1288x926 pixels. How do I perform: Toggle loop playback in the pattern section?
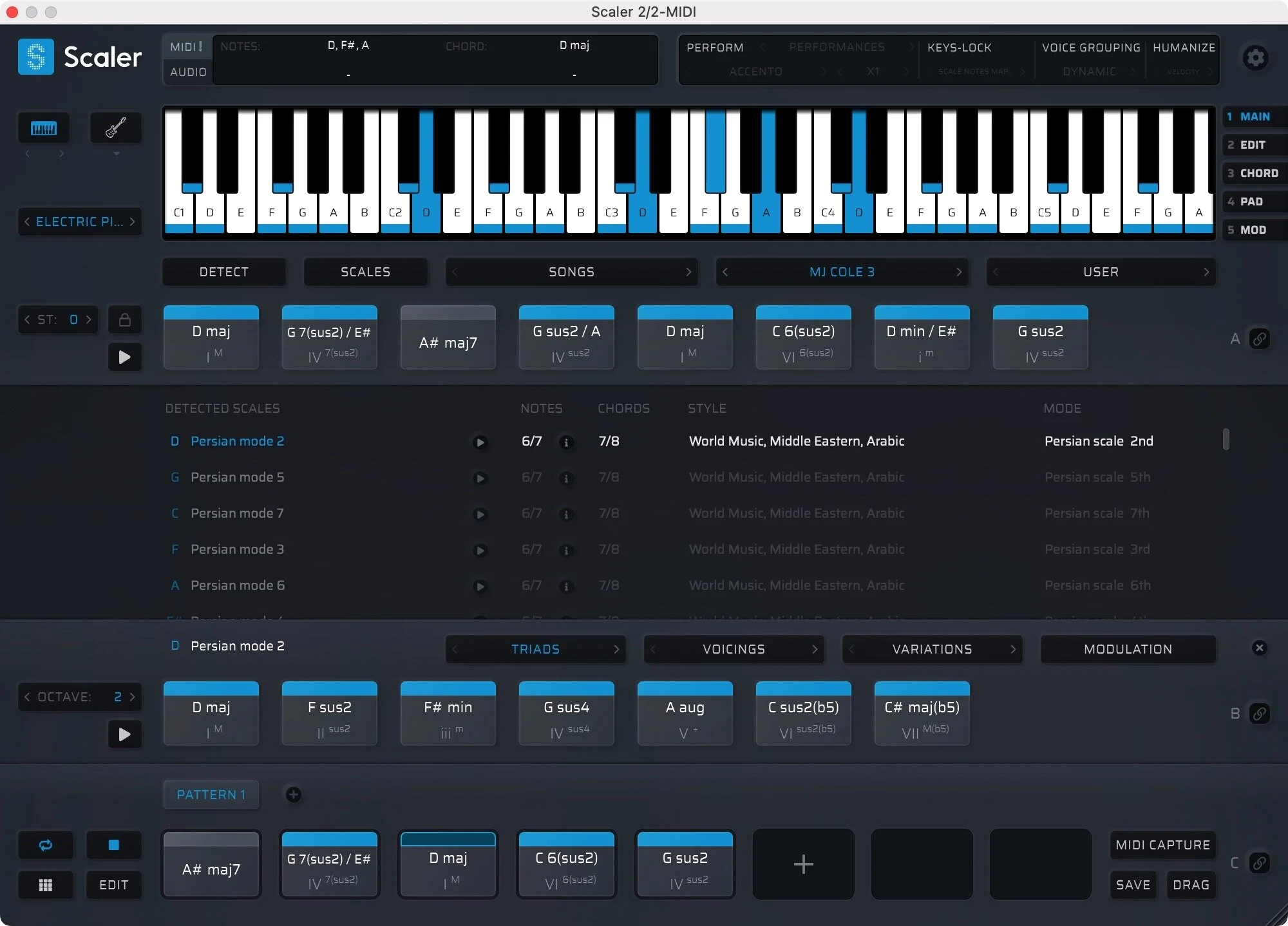tap(45, 846)
